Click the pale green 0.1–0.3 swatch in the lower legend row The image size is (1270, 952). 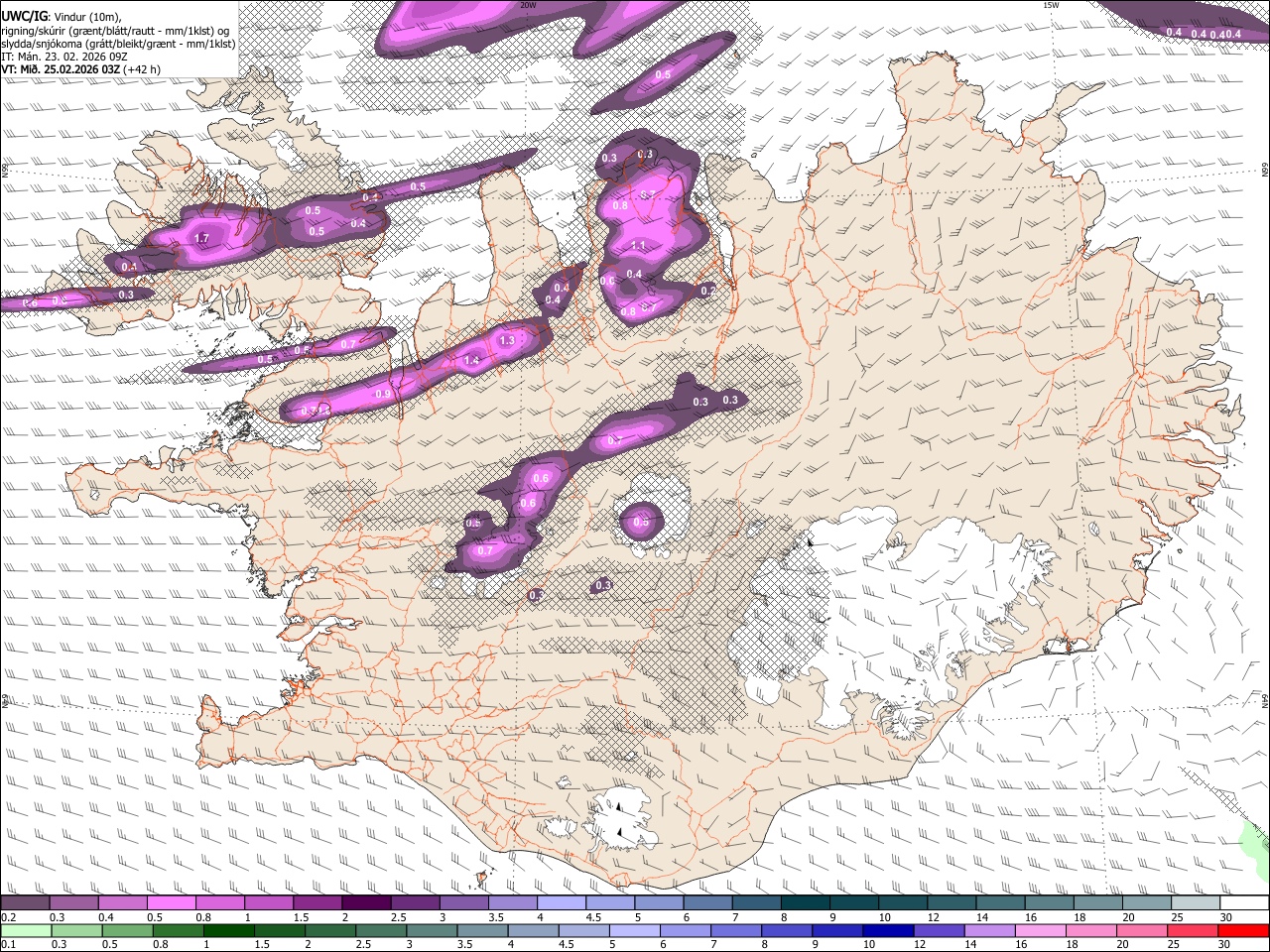(27, 930)
